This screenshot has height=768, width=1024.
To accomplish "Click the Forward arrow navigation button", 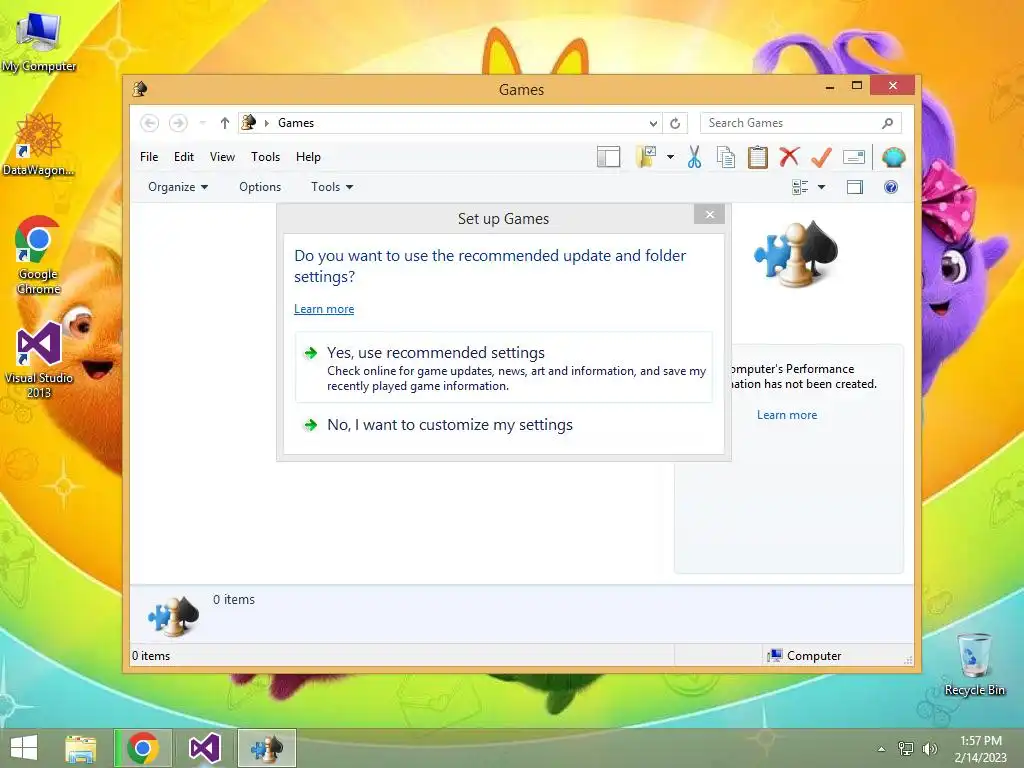I will pos(178,123).
